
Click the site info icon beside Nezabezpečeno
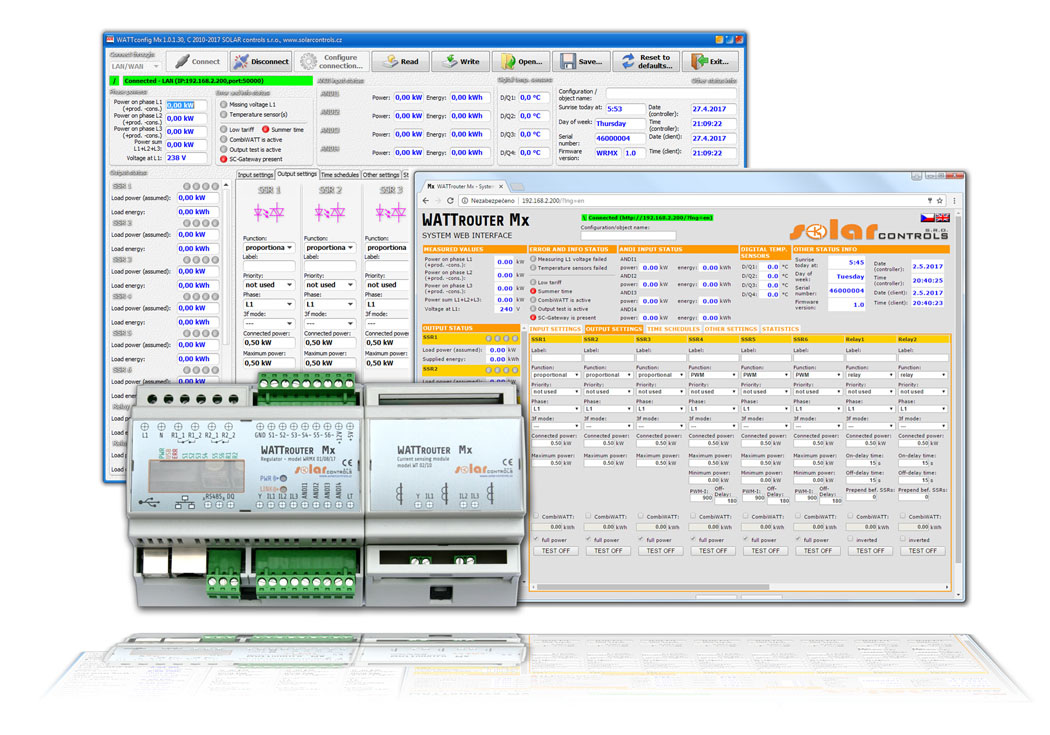pyautogui.click(x=465, y=200)
